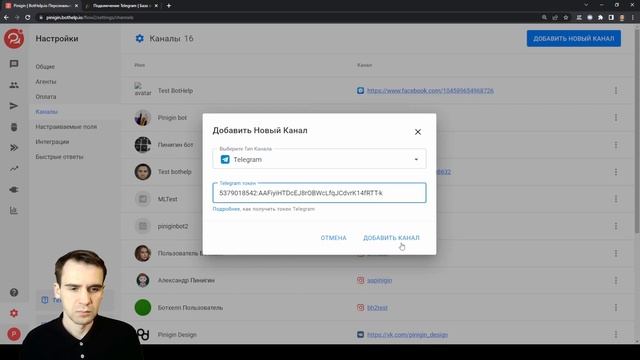Image resolution: width=640 pixels, height=360 pixels.
Task: Open the automation double-chevron icon
Action: click(x=14, y=148)
